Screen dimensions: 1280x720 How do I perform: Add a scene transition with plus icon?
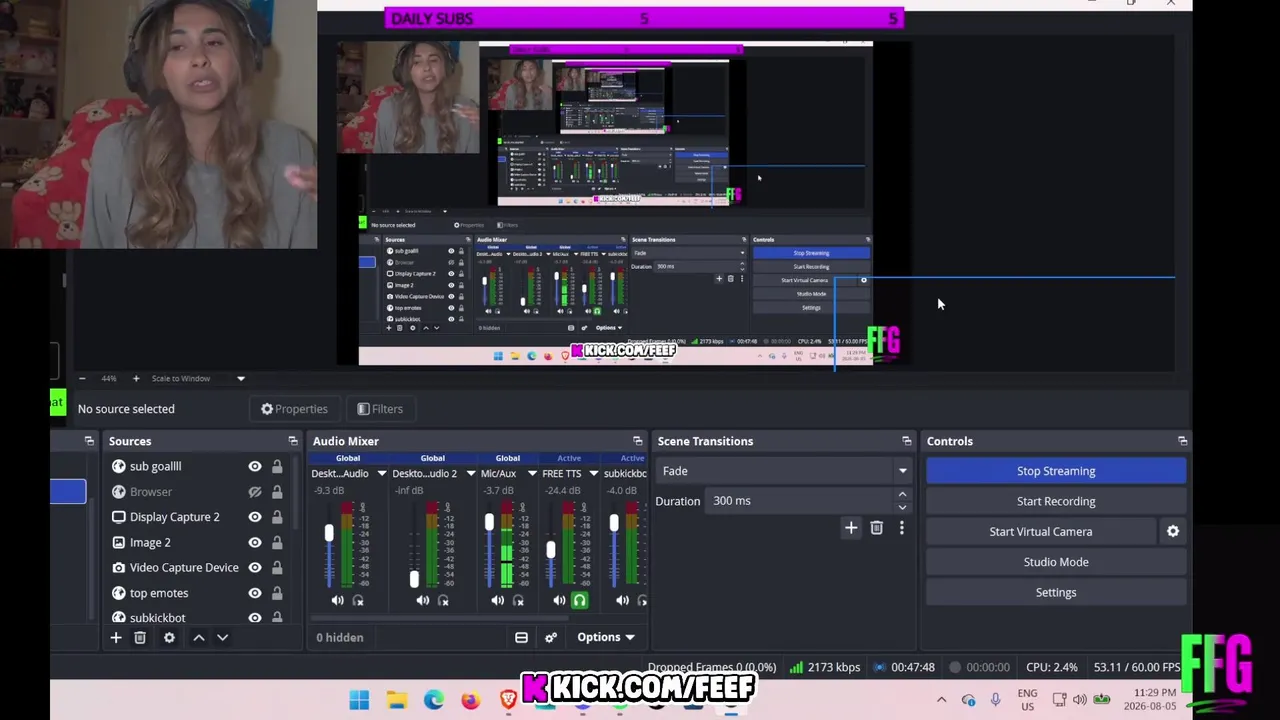(851, 528)
